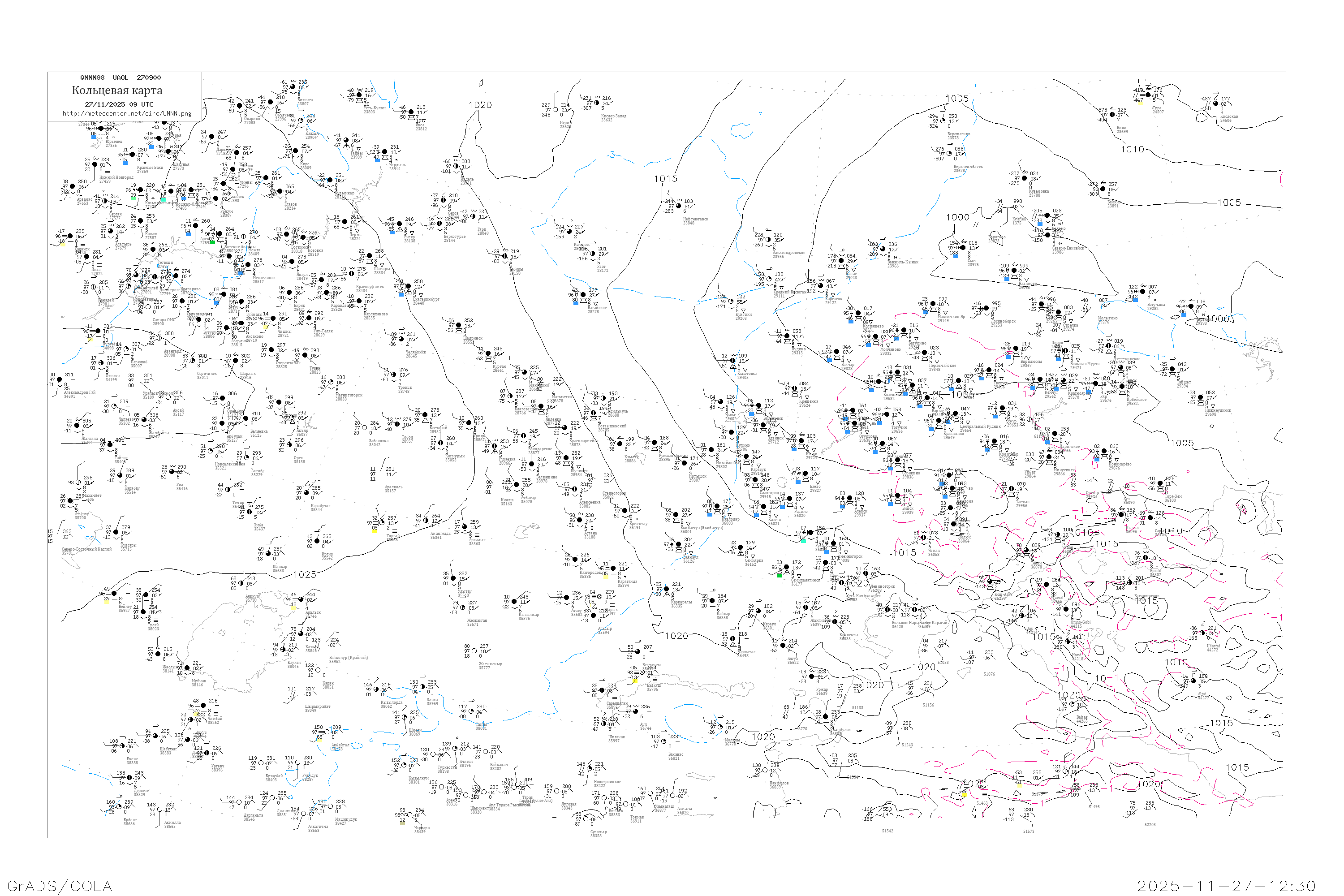Open the meteocenter.net UNNN.png URL link
1344x896 pixels.
127,114
